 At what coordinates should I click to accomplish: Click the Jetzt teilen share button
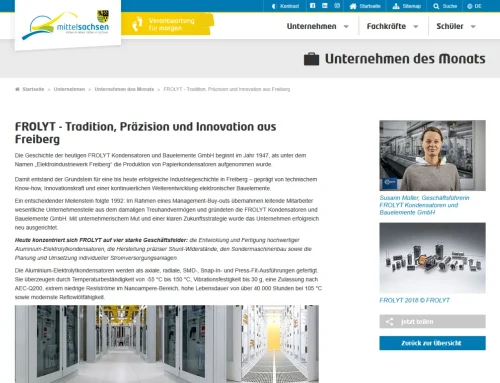[x=432, y=321]
